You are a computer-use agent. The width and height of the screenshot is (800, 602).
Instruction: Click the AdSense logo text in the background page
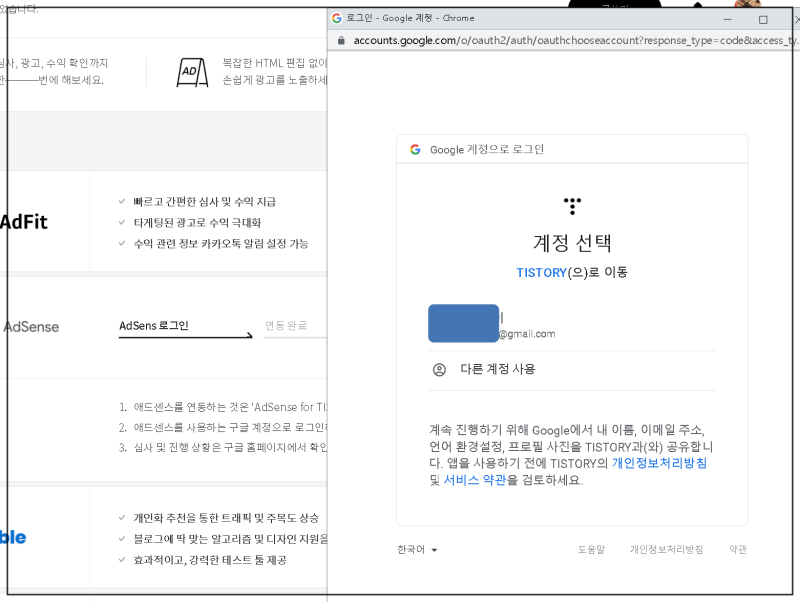click(31, 327)
